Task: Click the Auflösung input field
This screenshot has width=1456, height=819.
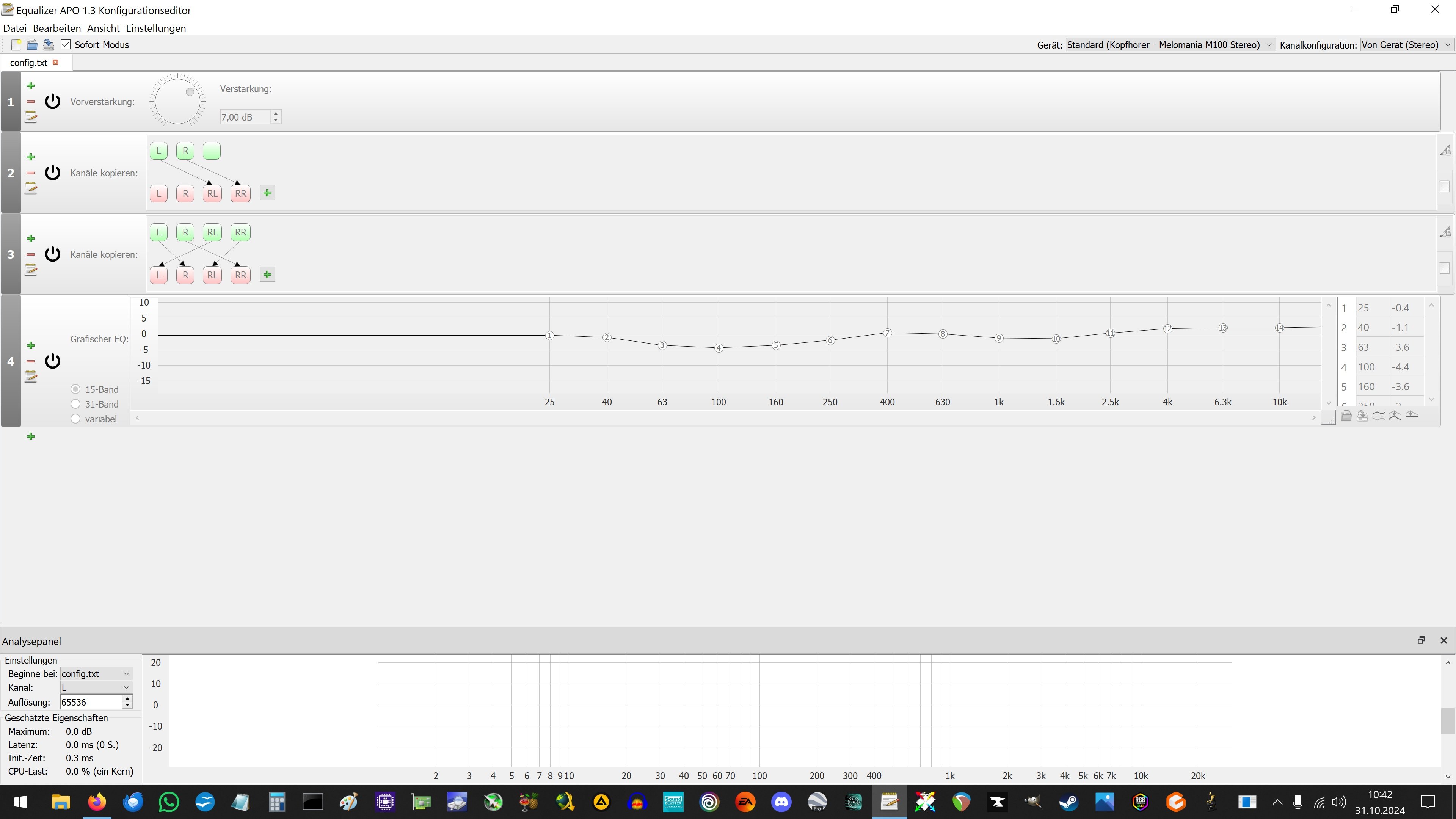Action: pyautogui.click(x=91, y=702)
